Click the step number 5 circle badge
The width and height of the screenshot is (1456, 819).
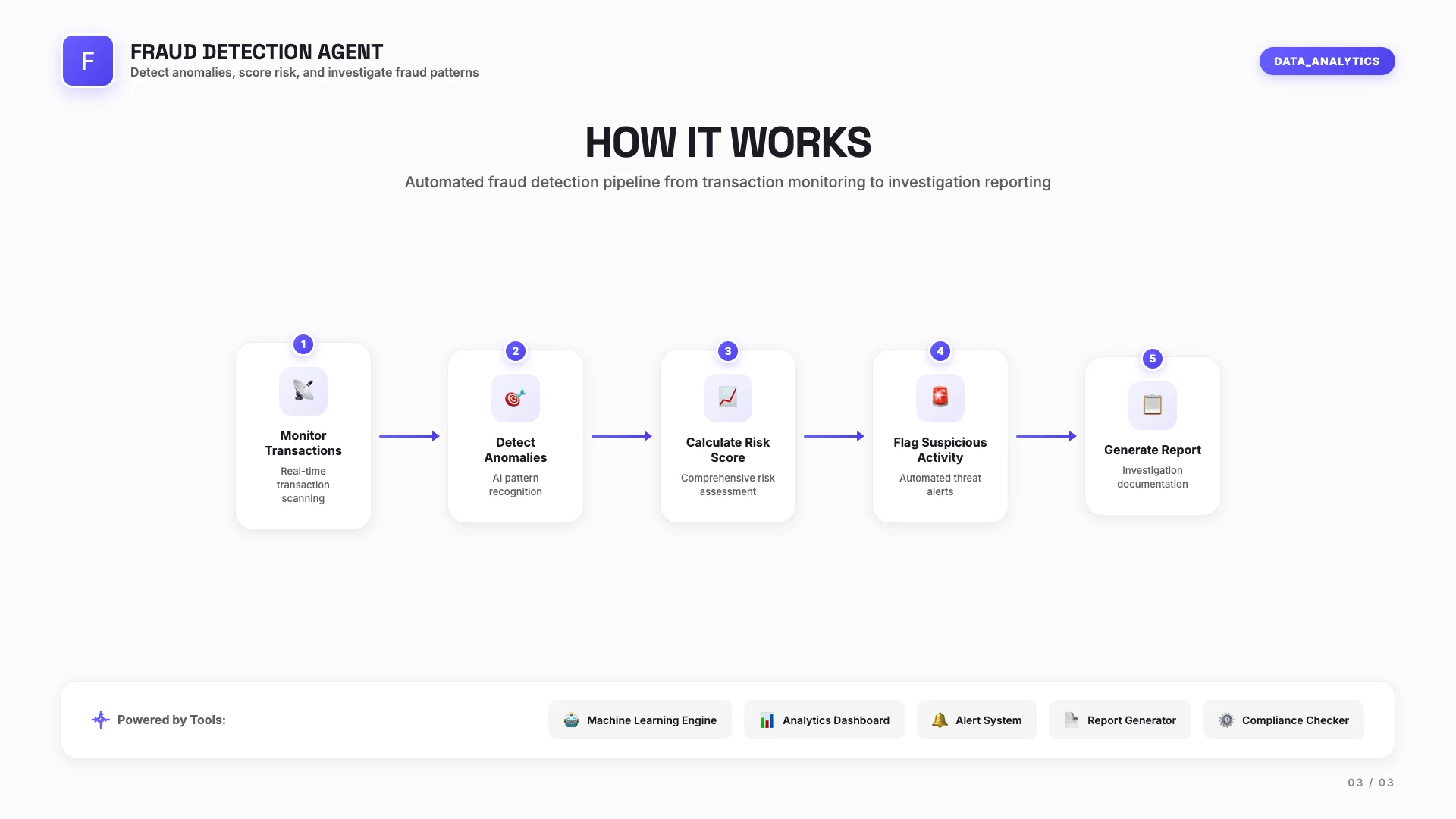pos(1153,359)
